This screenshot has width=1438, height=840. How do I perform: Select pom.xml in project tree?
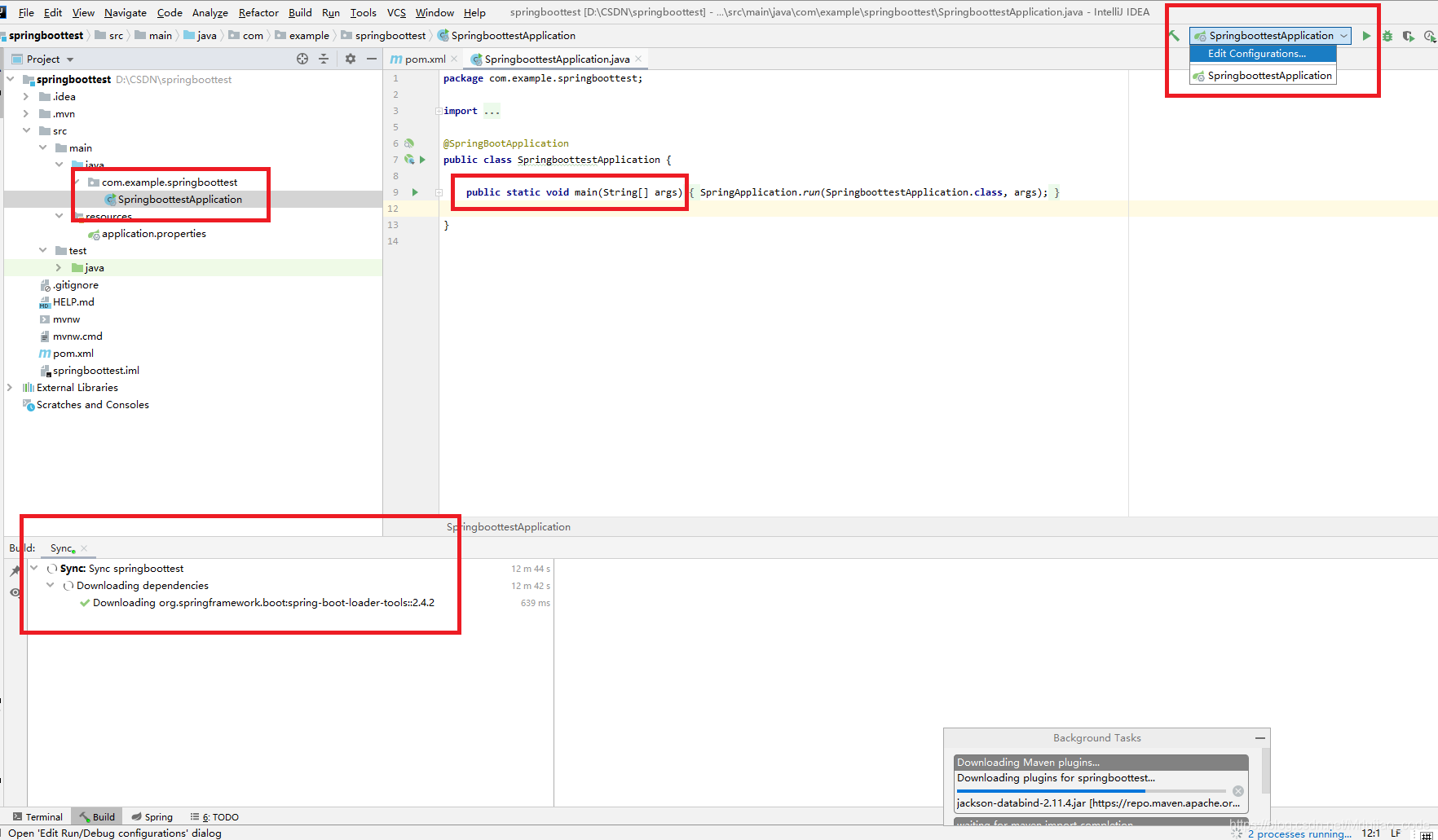(66, 353)
